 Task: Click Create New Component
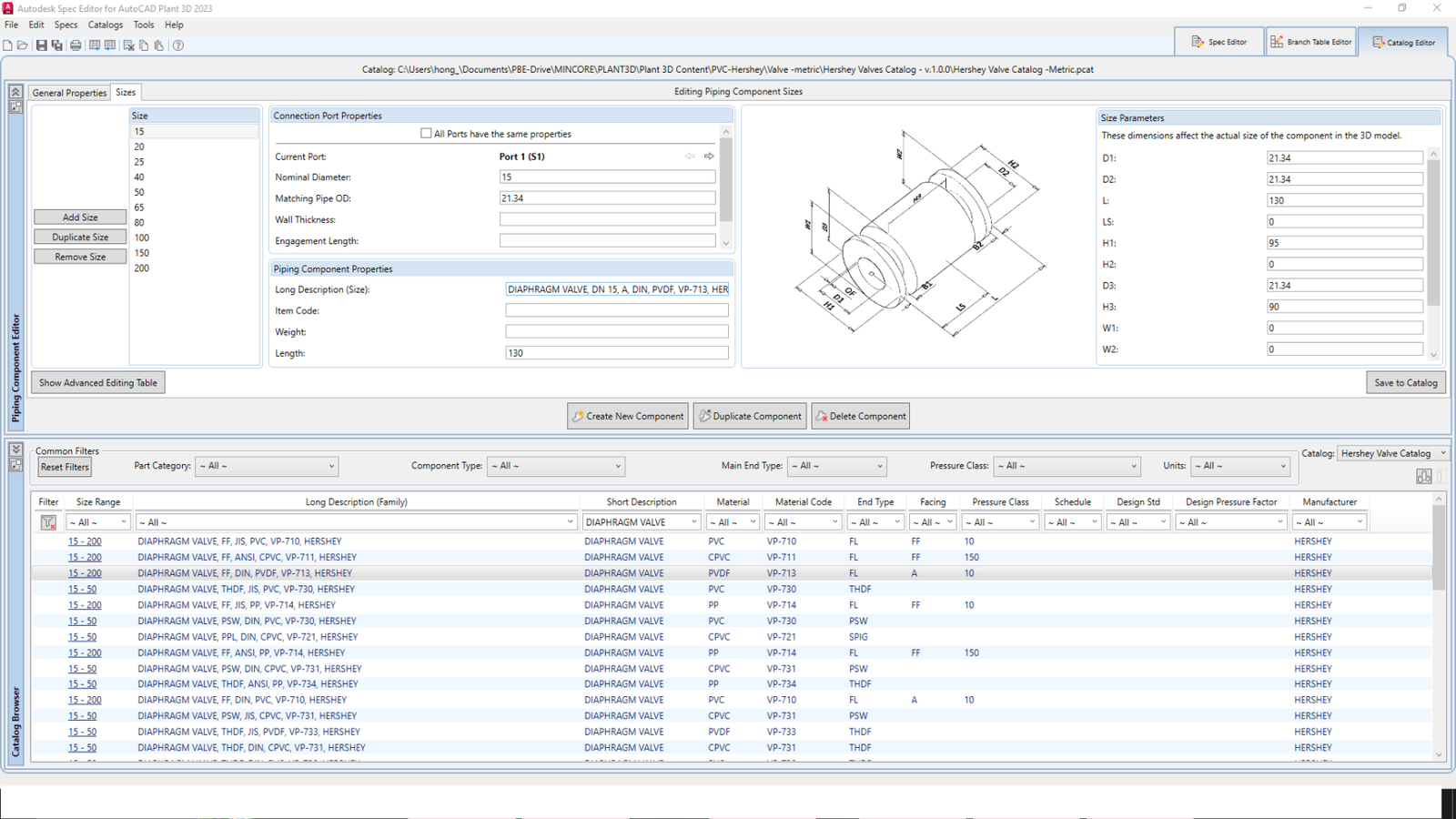click(x=628, y=416)
